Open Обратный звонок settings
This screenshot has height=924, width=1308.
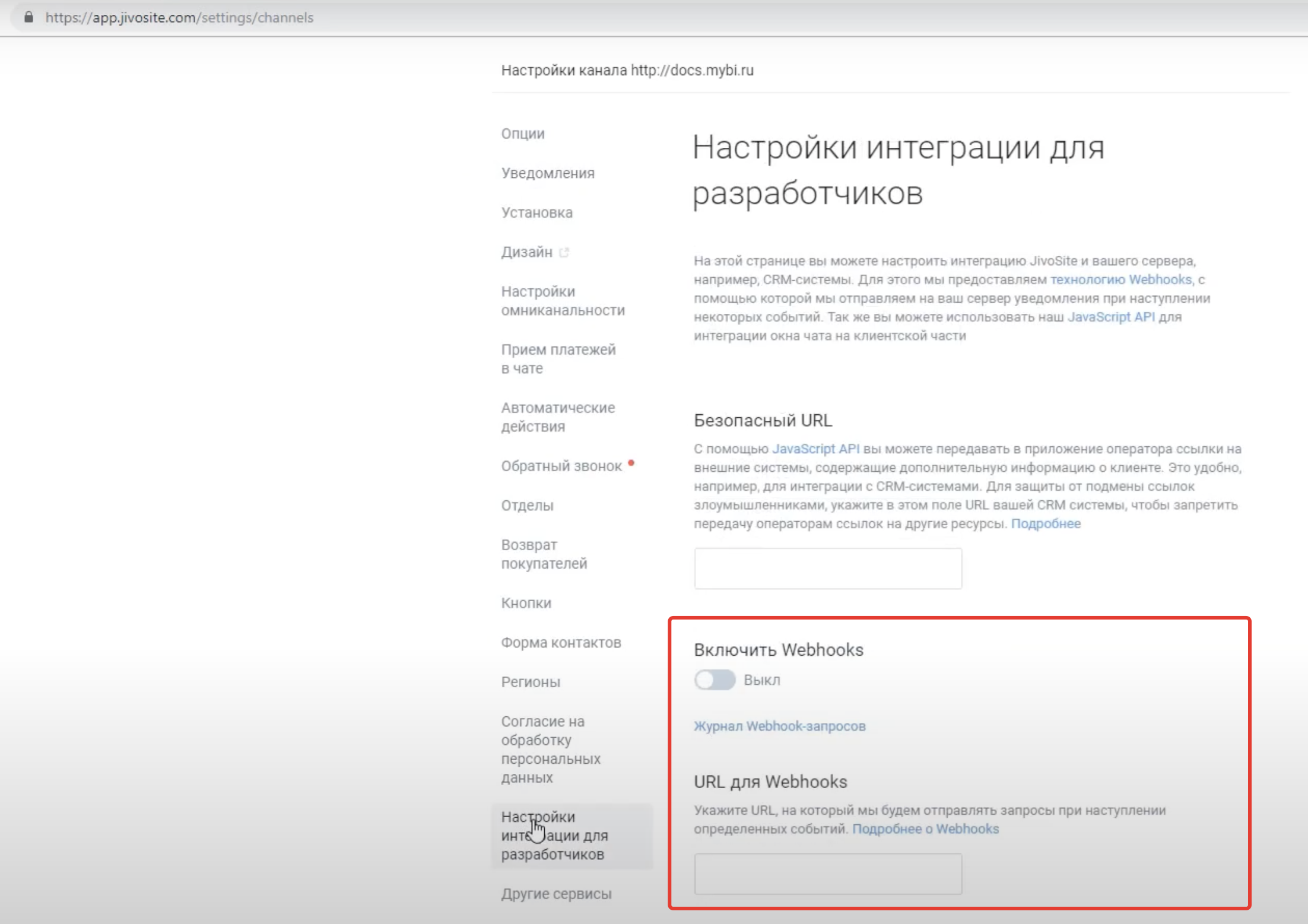click(x=561, y=466)
